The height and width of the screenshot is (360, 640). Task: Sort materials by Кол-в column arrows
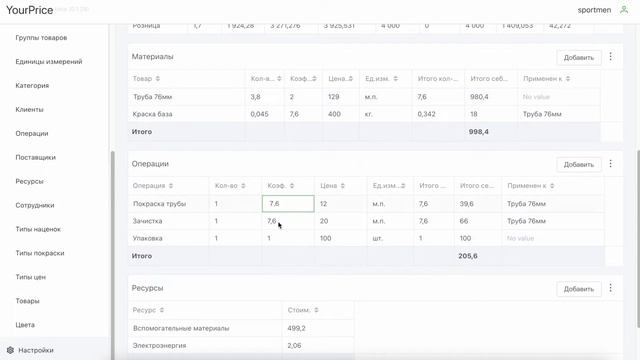point(279,78)
